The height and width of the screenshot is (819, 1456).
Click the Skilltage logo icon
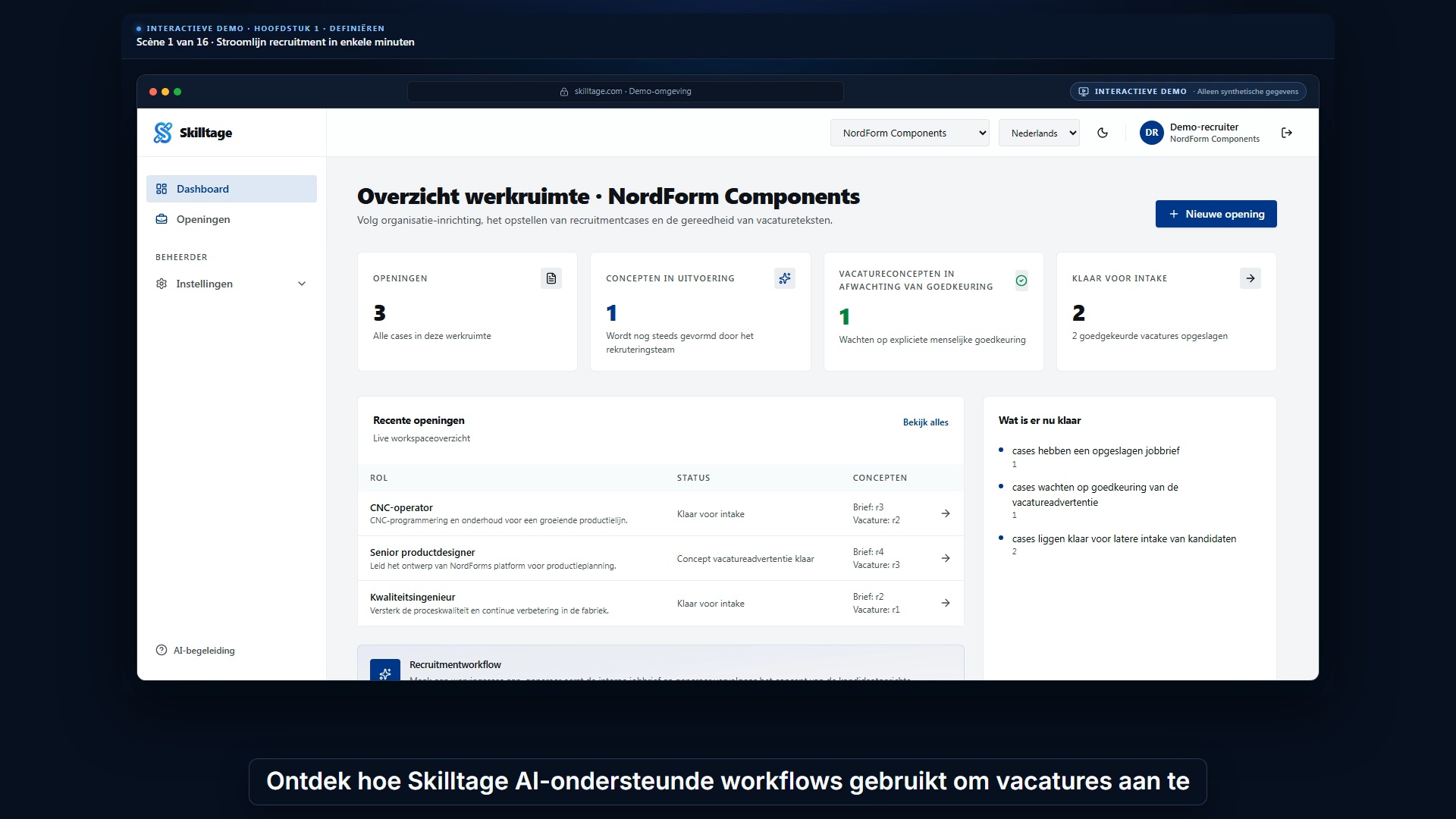tap(162, 133)
